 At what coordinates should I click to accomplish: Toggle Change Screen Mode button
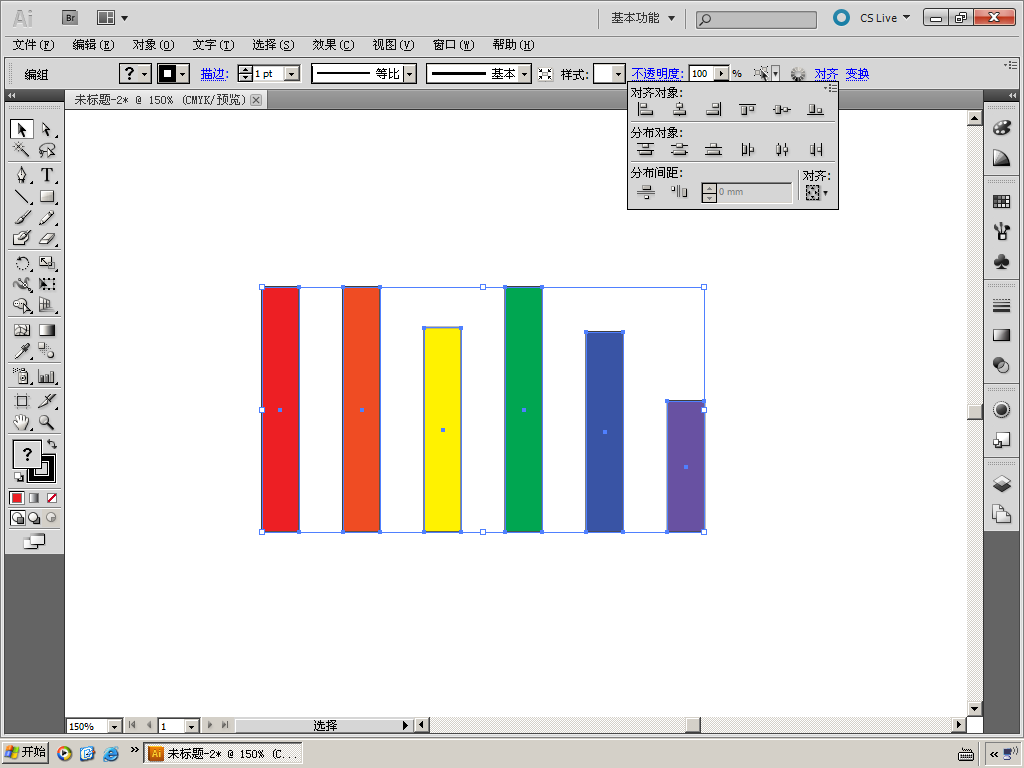[34, 541]
